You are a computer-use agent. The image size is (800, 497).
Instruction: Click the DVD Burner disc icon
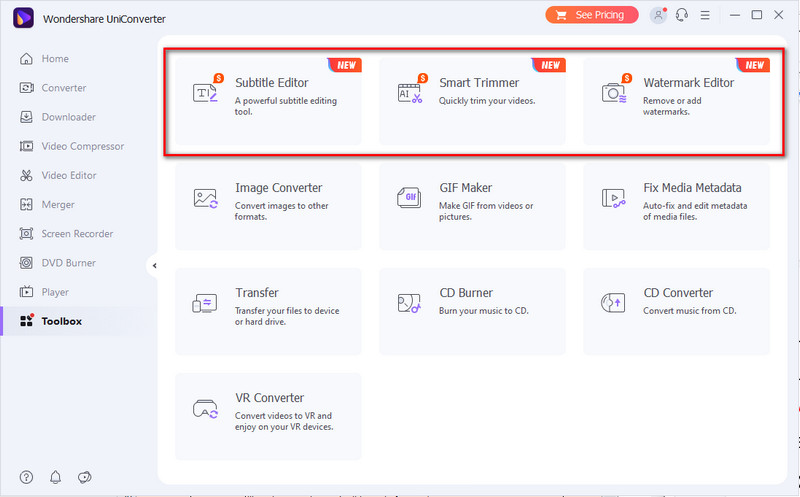point(26,263)
